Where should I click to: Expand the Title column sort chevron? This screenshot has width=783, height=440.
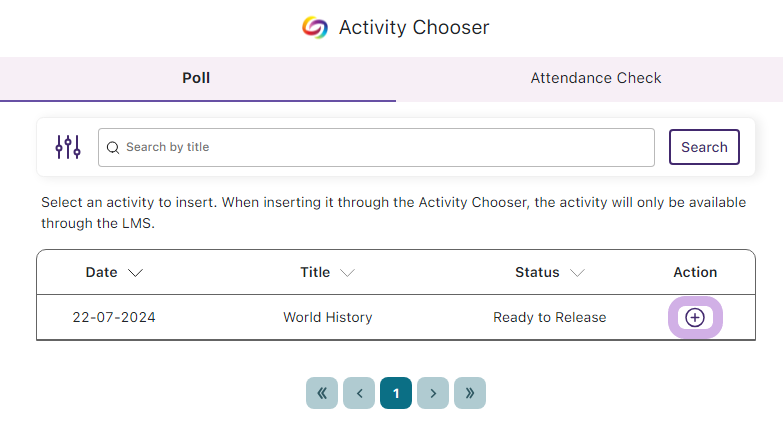pos(348,273)
